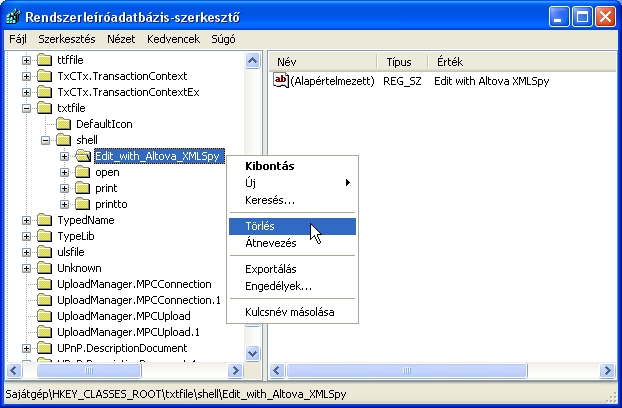Expand the open key node
The width and height of the screenshot is (622, 408).
click(x=65, y=172)
